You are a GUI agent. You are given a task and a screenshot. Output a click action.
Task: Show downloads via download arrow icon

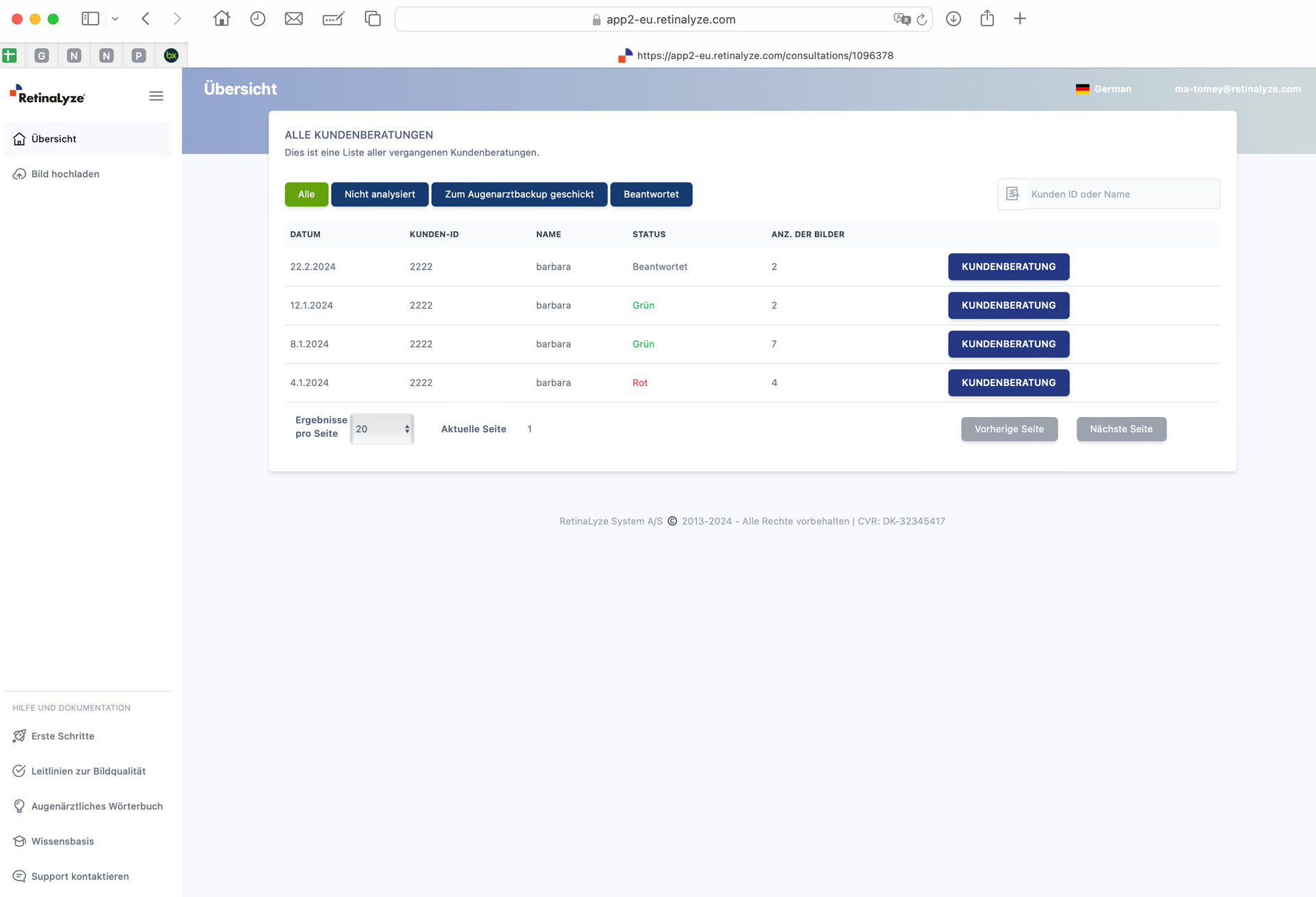click(953, 19)
